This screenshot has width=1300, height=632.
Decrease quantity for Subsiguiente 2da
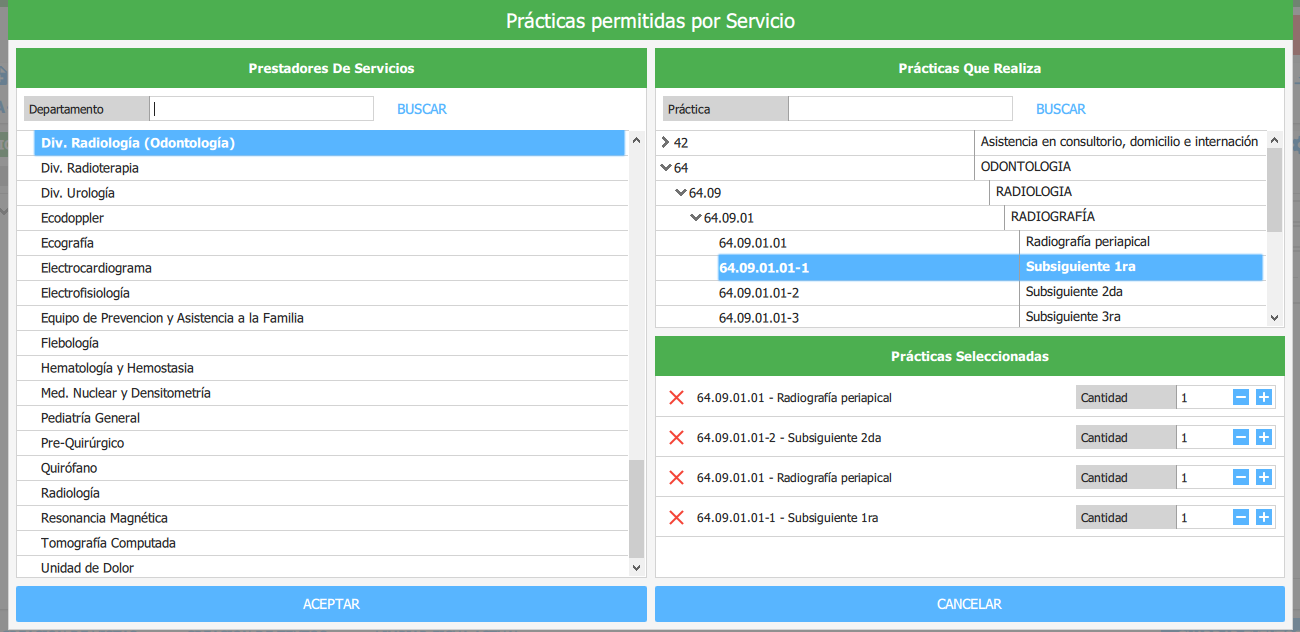(x=1241, y=438)
